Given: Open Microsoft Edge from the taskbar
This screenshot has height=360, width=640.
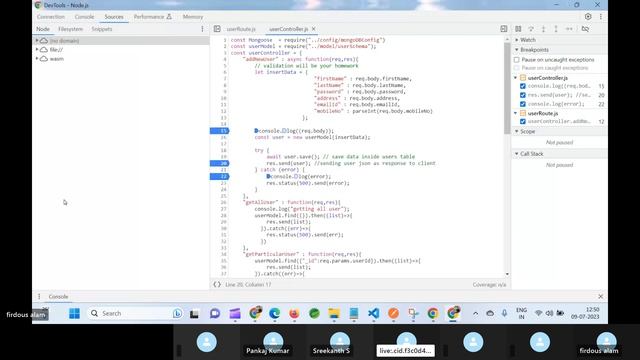Looking at the screenshot, I should [x=275, y=313].
